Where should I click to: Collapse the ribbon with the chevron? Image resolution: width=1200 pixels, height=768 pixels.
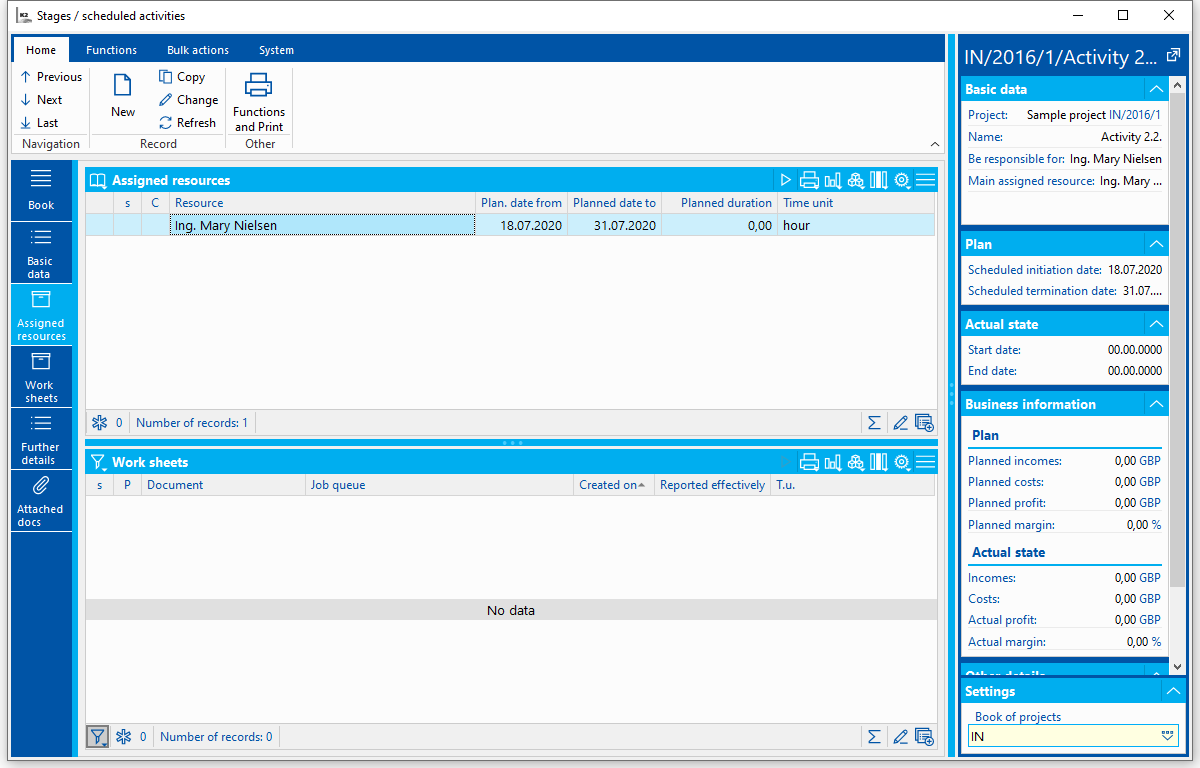[935, 144]
